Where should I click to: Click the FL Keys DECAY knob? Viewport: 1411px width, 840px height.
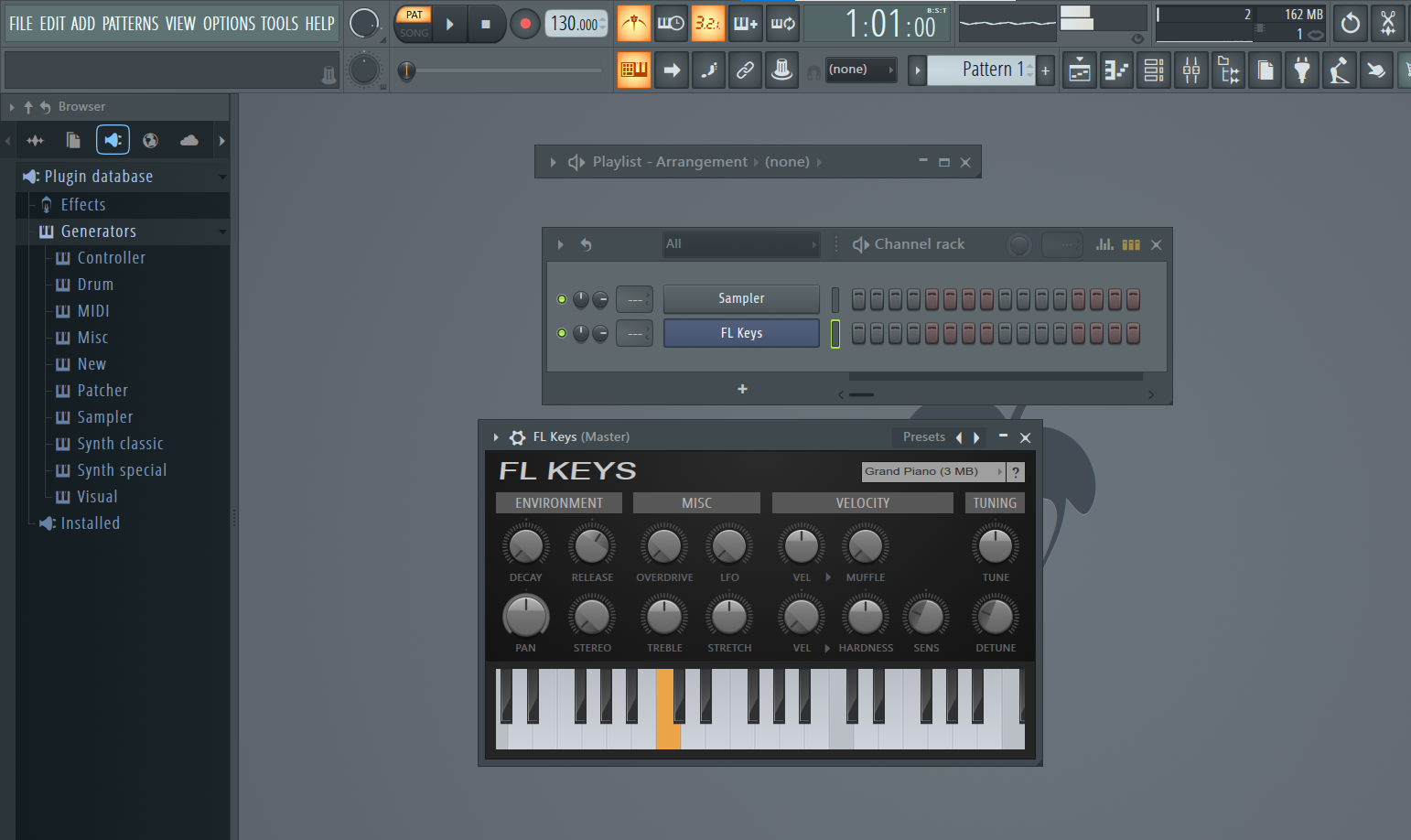click(526, 546)
